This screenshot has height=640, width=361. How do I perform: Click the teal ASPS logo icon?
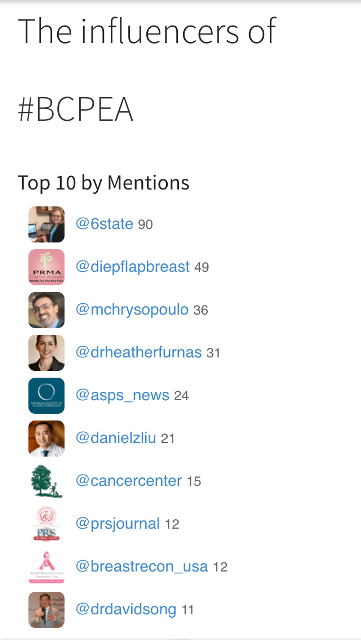tap(46, 396)
